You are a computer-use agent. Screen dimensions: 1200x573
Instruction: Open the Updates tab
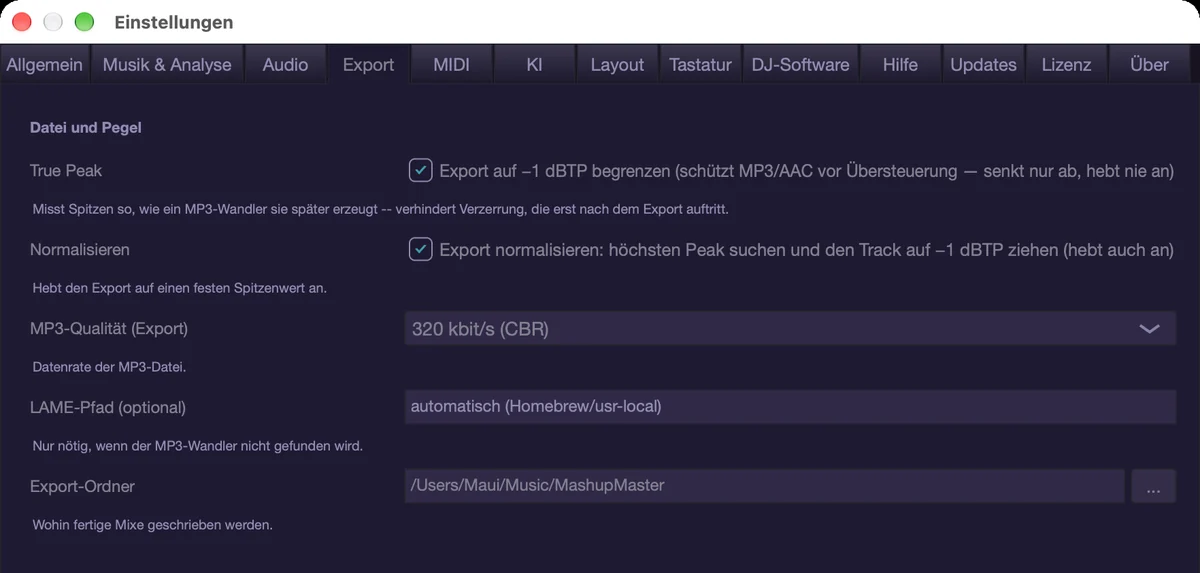[x=983, y=64]
